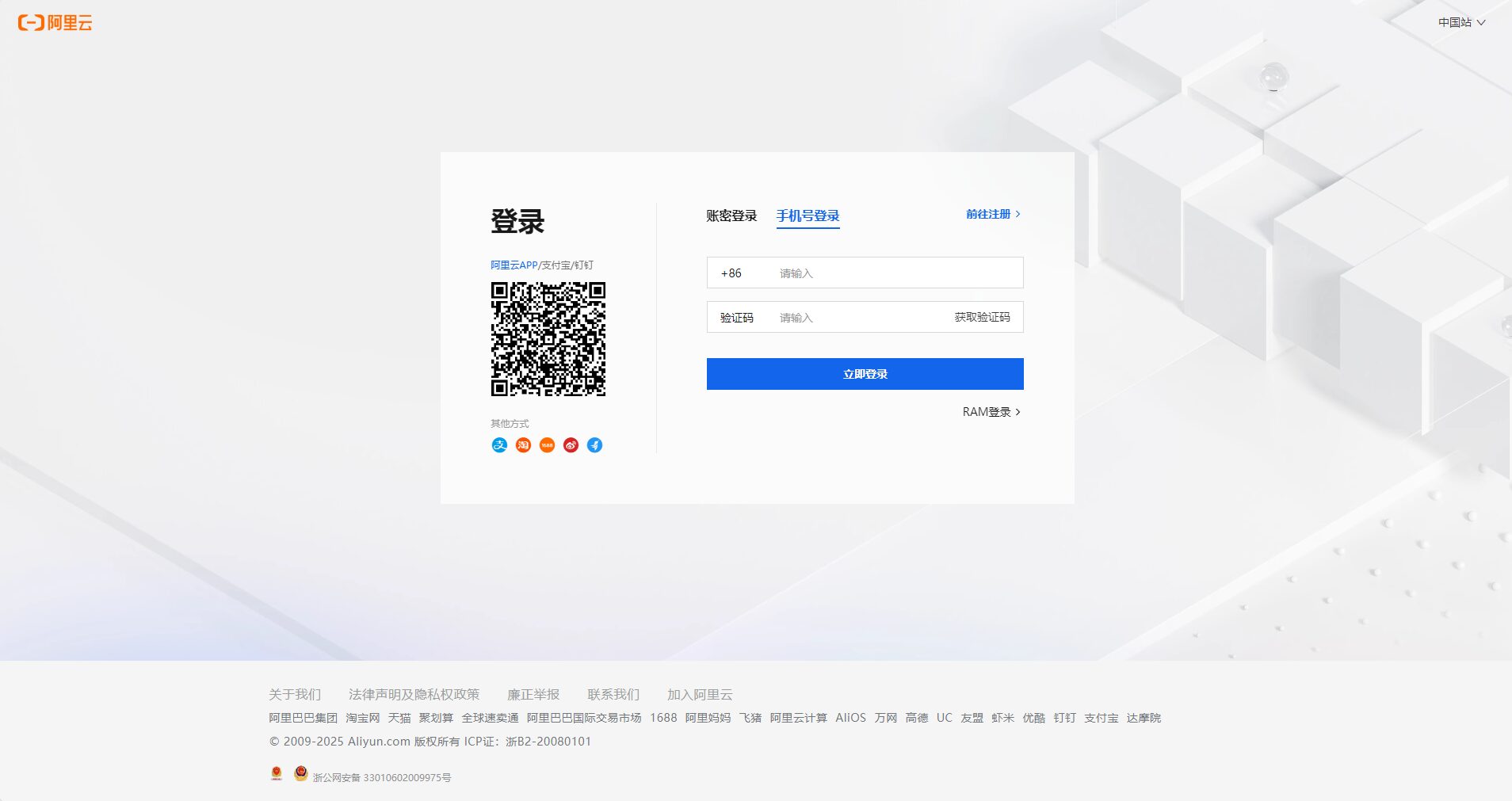Visit the 法律声明及隐私权政策 link
The image size is (1512, 801).
414,694
